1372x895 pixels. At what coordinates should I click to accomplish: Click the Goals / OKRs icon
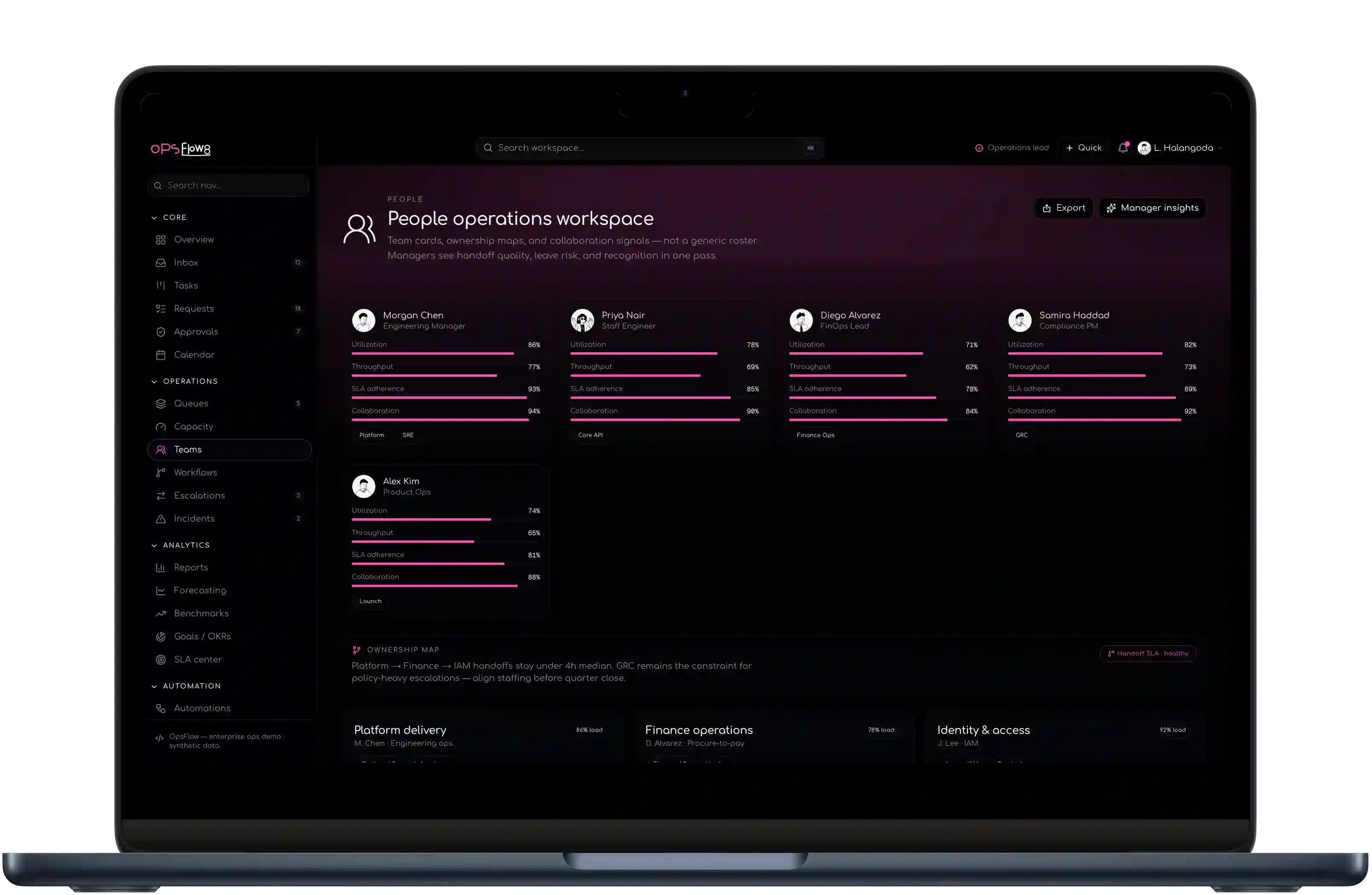161,637
